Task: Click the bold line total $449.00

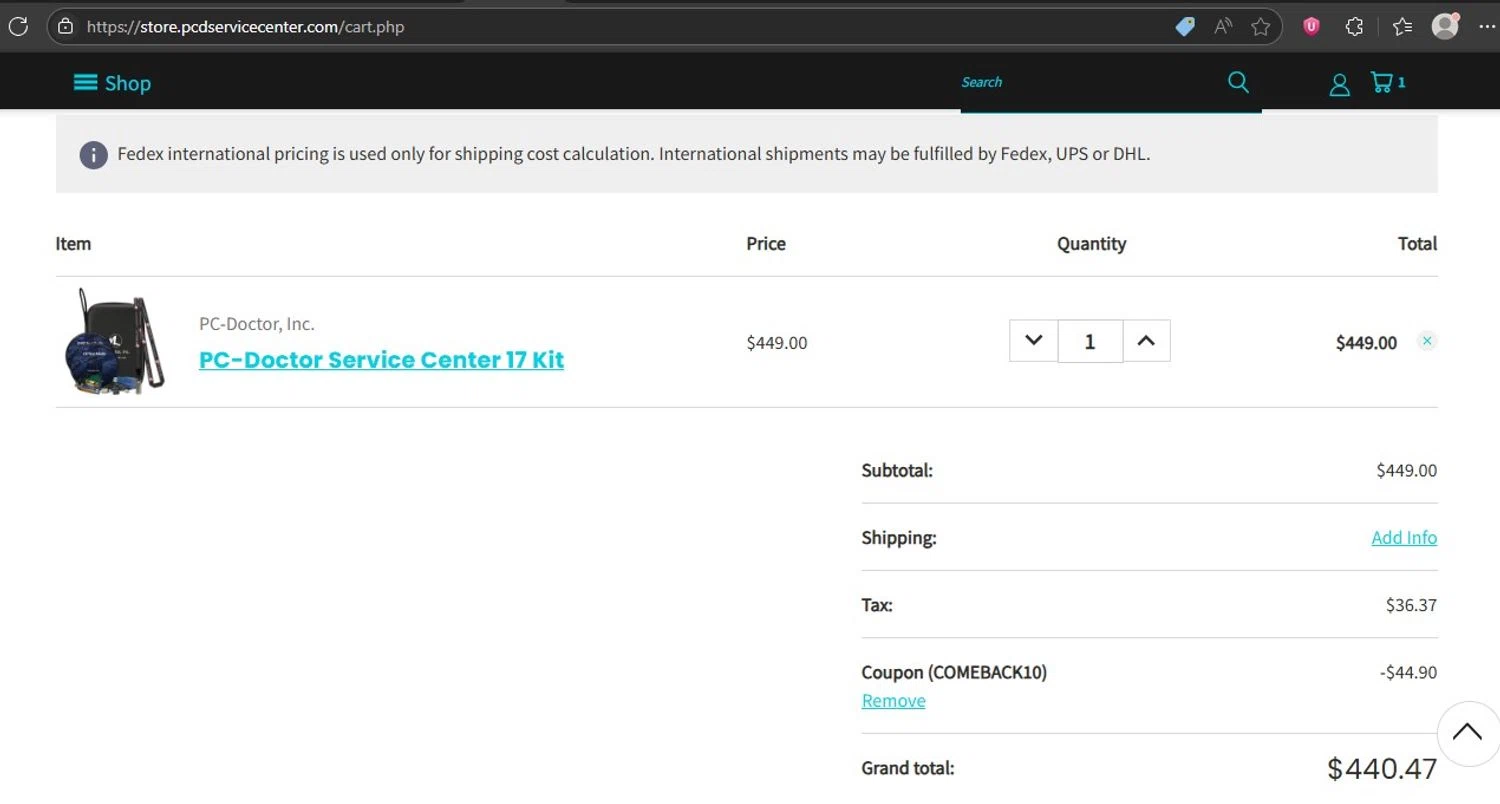Action: 1366,343
